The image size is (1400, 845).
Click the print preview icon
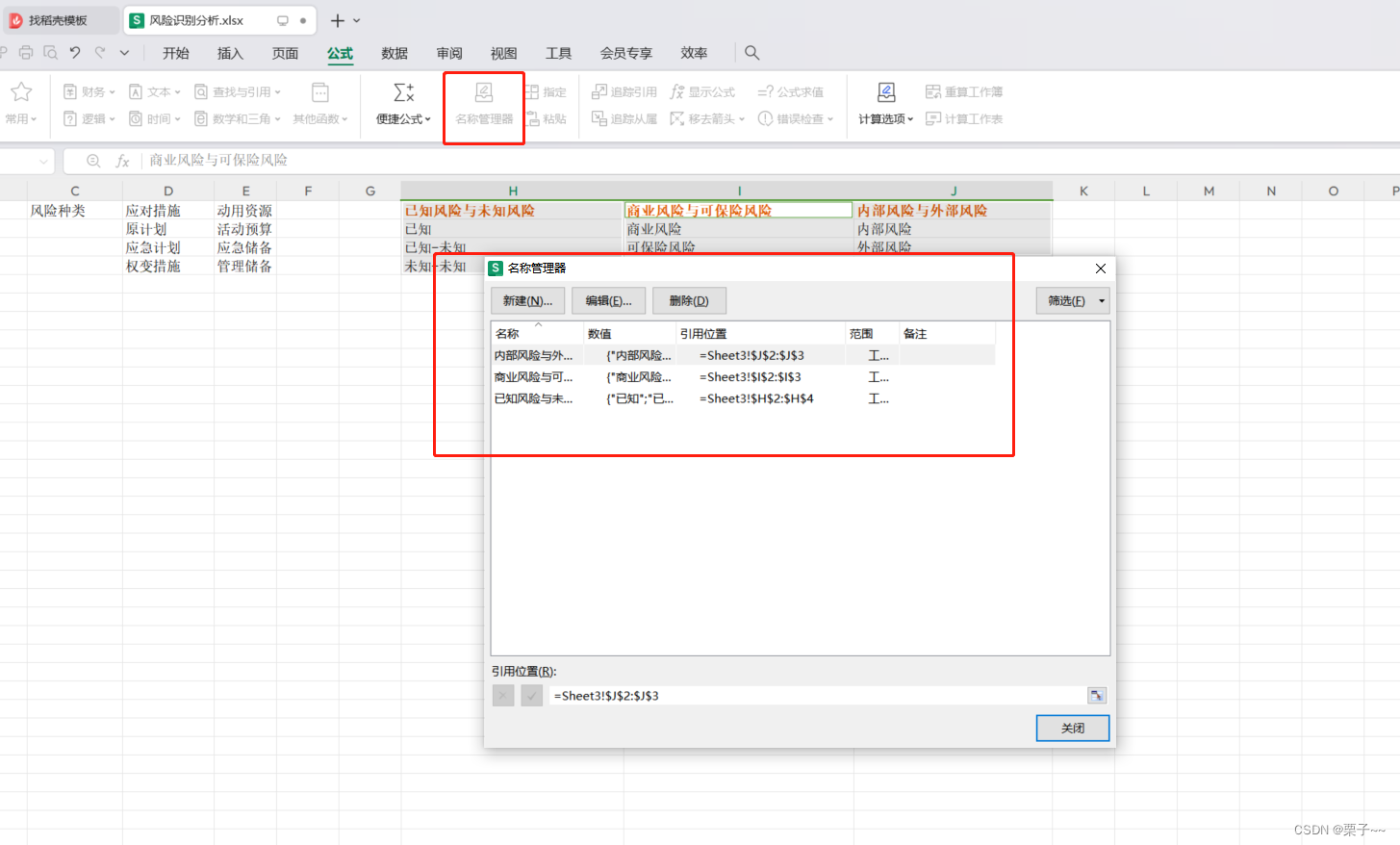[50, 52]
